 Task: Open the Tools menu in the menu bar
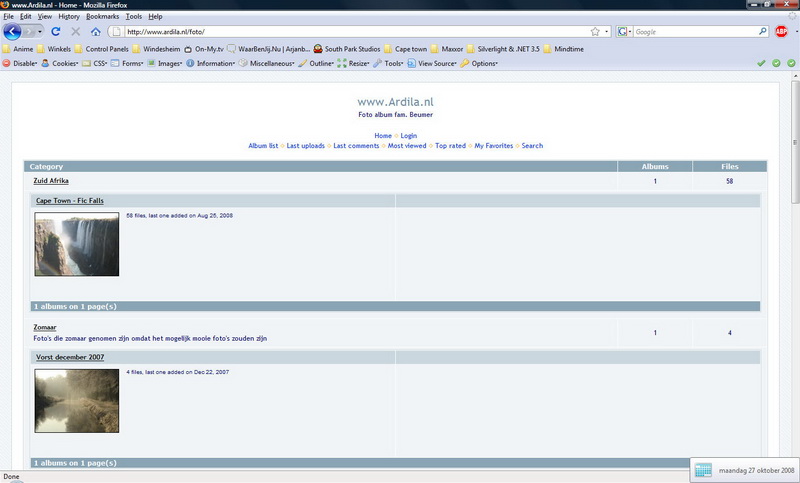134,16
